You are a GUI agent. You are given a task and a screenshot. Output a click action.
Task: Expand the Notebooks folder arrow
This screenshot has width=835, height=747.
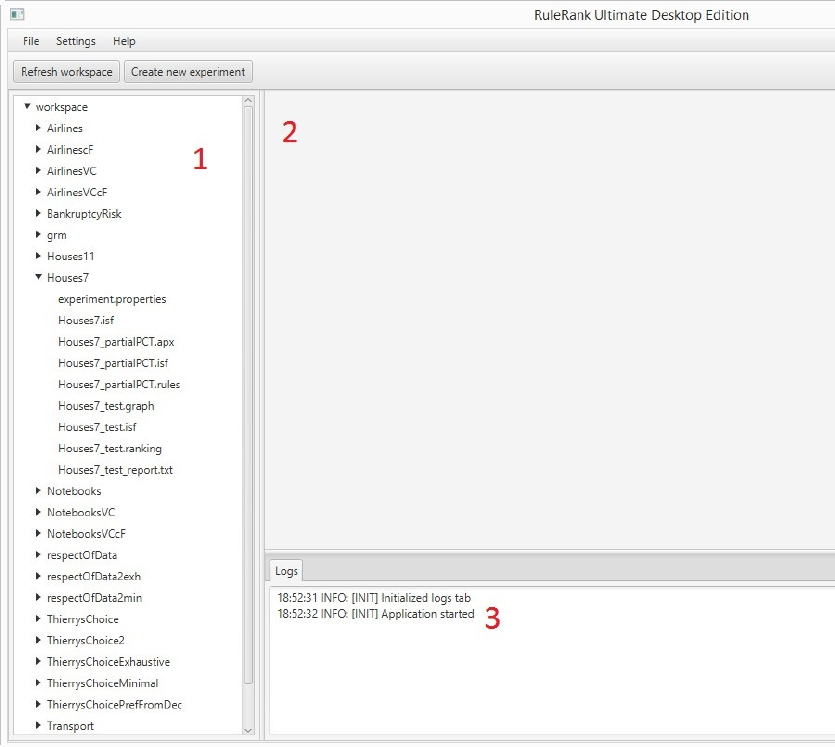38,490
